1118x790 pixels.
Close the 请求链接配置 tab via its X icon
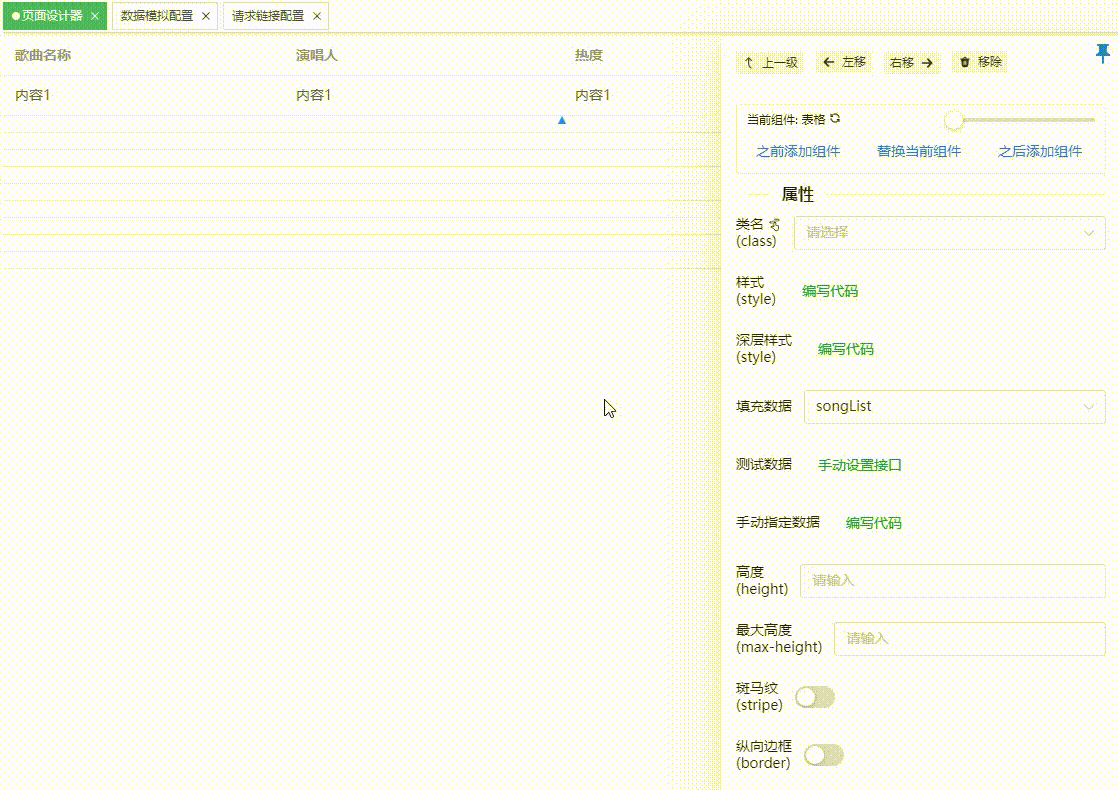tap(316, 16)
